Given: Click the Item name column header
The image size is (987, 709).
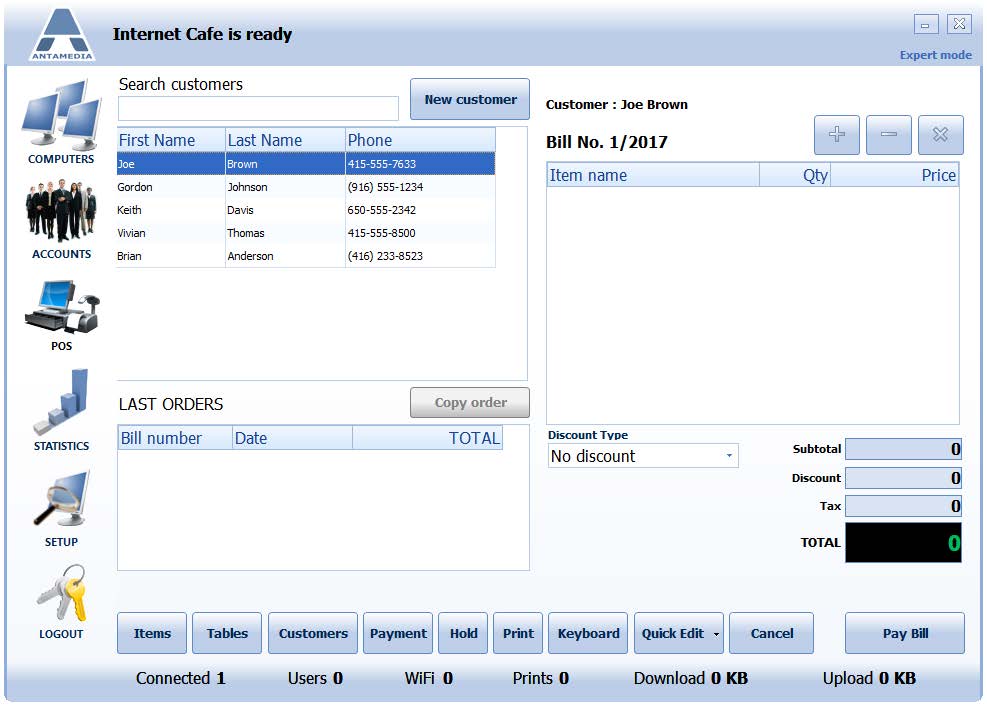Looking at the screenshot, I should tap(653, 176).
